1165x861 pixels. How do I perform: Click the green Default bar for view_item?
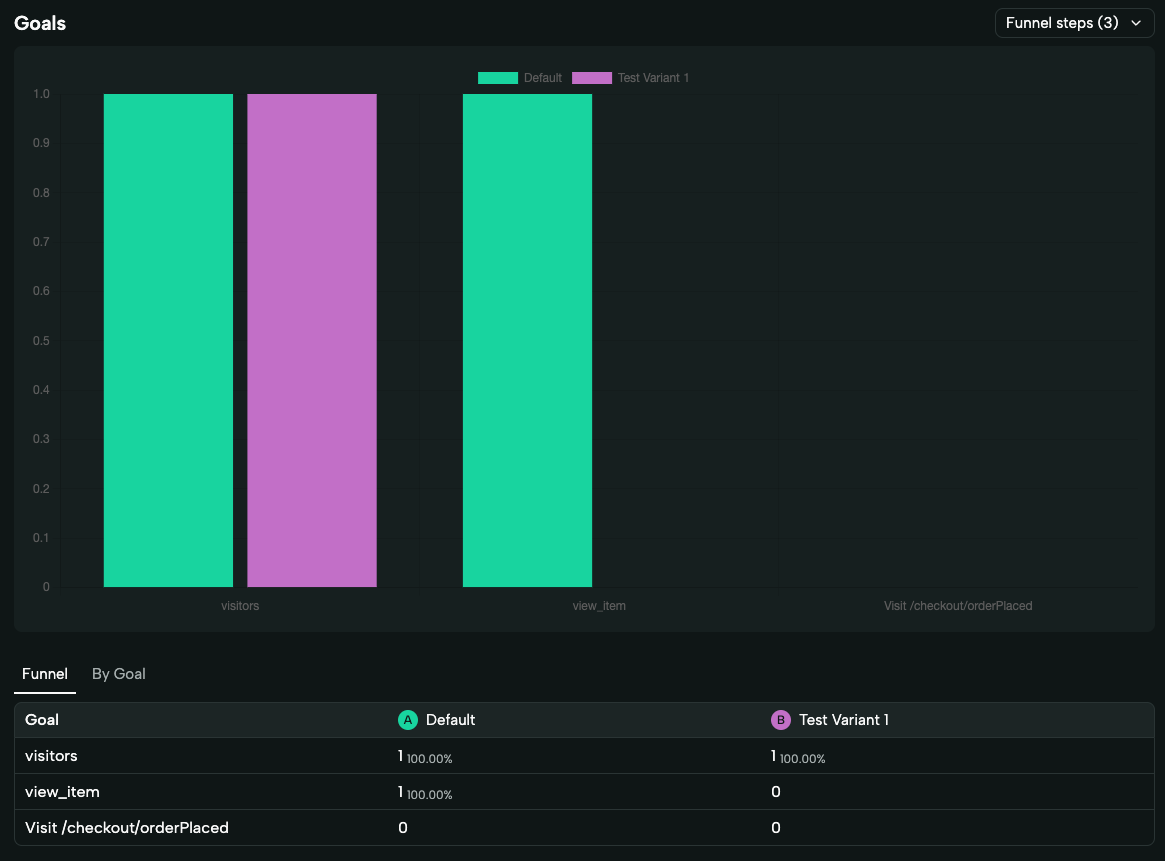pos(527,340)
